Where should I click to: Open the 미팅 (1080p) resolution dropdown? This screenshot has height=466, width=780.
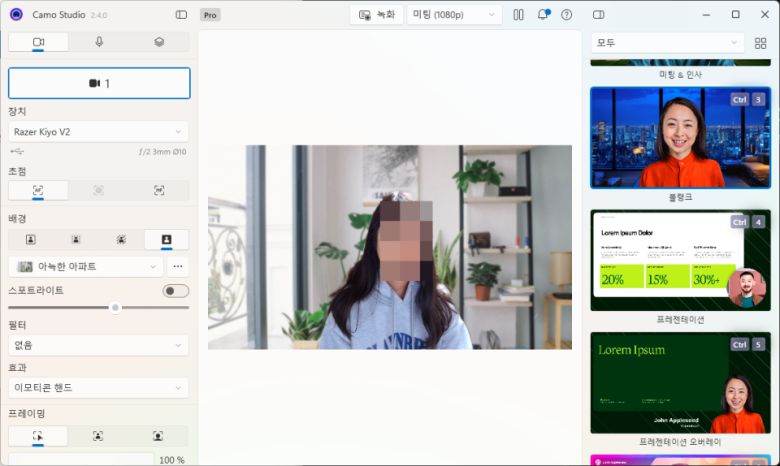tap(454, 15)
